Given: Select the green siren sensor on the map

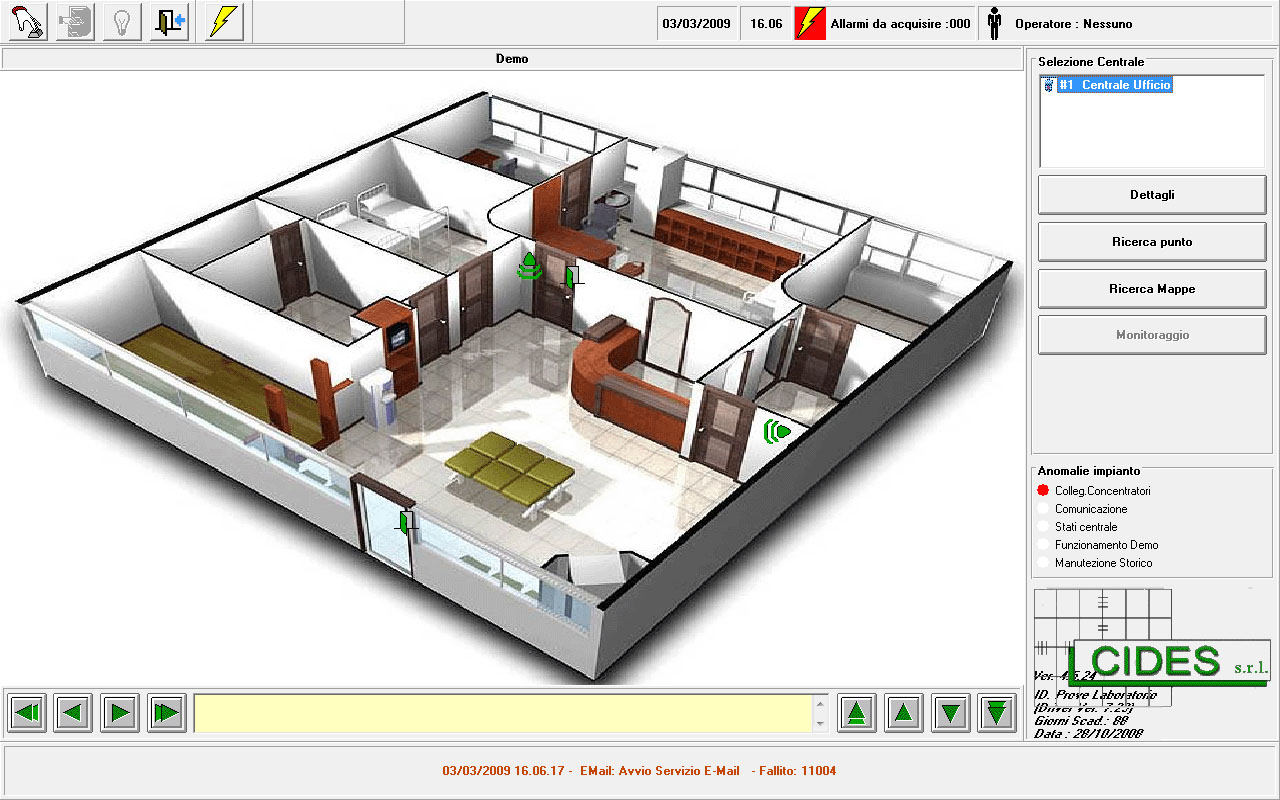Looking at the screenshot, I should (x=529, y=266).
